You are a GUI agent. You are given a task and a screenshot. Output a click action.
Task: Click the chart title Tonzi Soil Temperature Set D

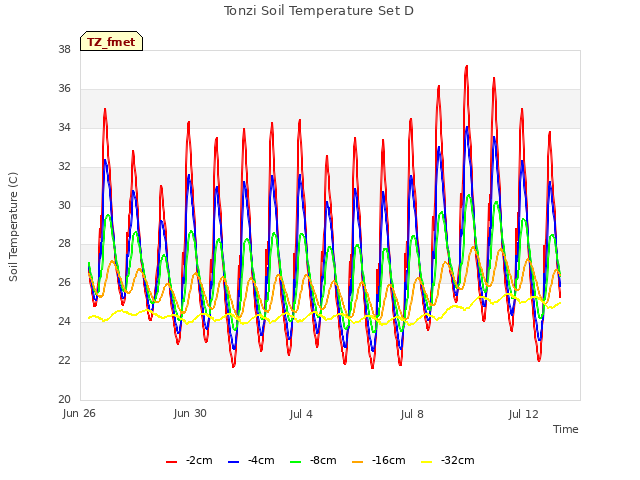tap(319, 11)
